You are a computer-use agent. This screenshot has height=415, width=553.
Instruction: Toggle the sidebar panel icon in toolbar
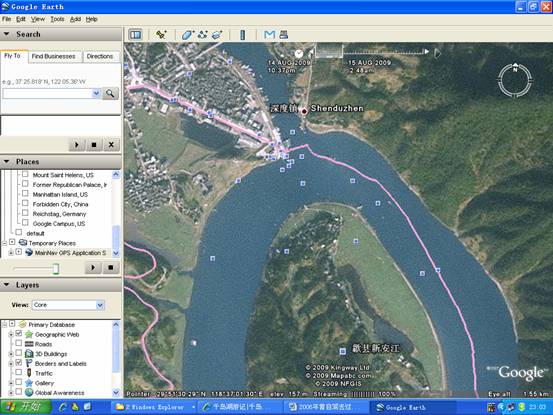pos(135,35)
